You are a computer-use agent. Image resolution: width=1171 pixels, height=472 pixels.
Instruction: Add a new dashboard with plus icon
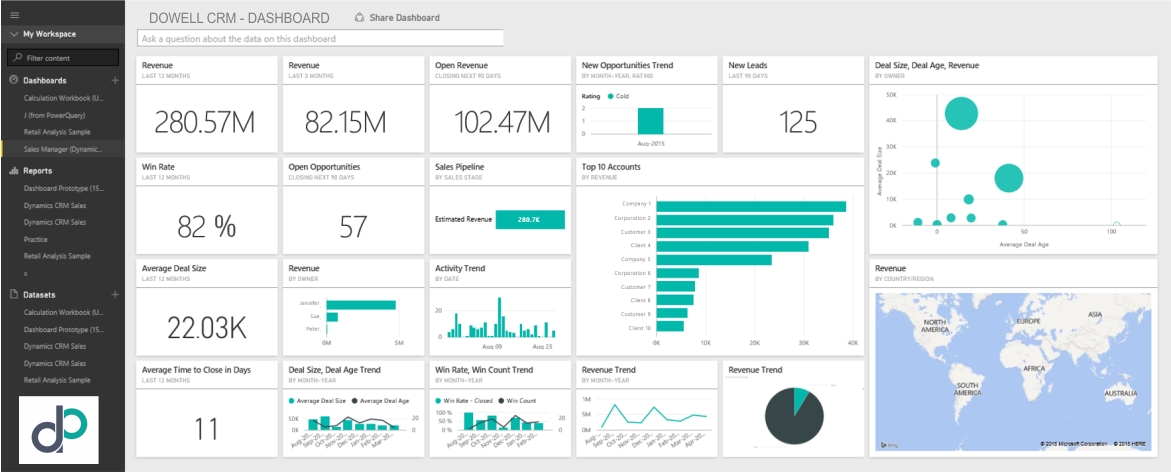click(115, 80)
